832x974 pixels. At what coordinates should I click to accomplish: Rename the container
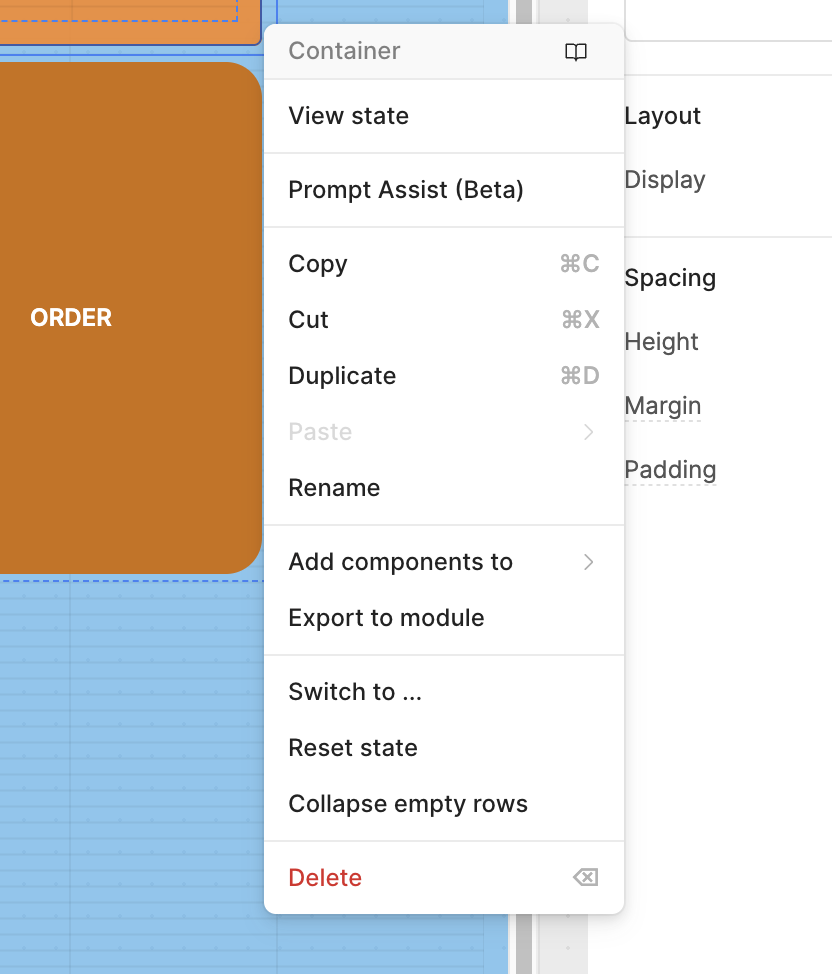click(x=334, y=488)
